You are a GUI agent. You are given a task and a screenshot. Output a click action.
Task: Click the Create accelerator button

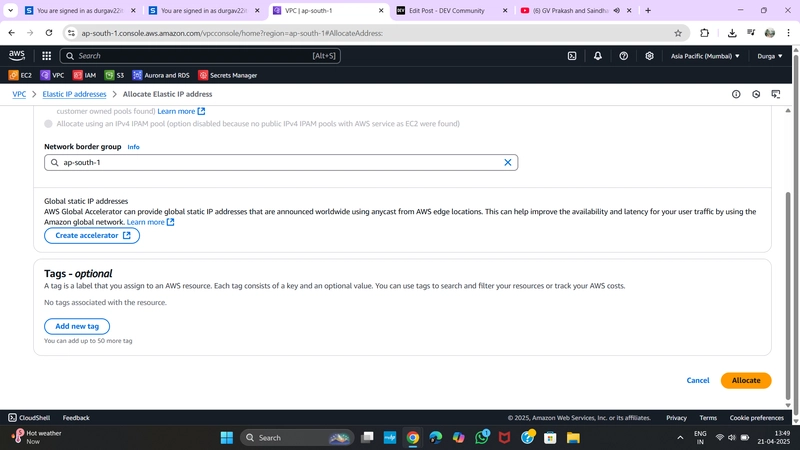pos(92,235)
